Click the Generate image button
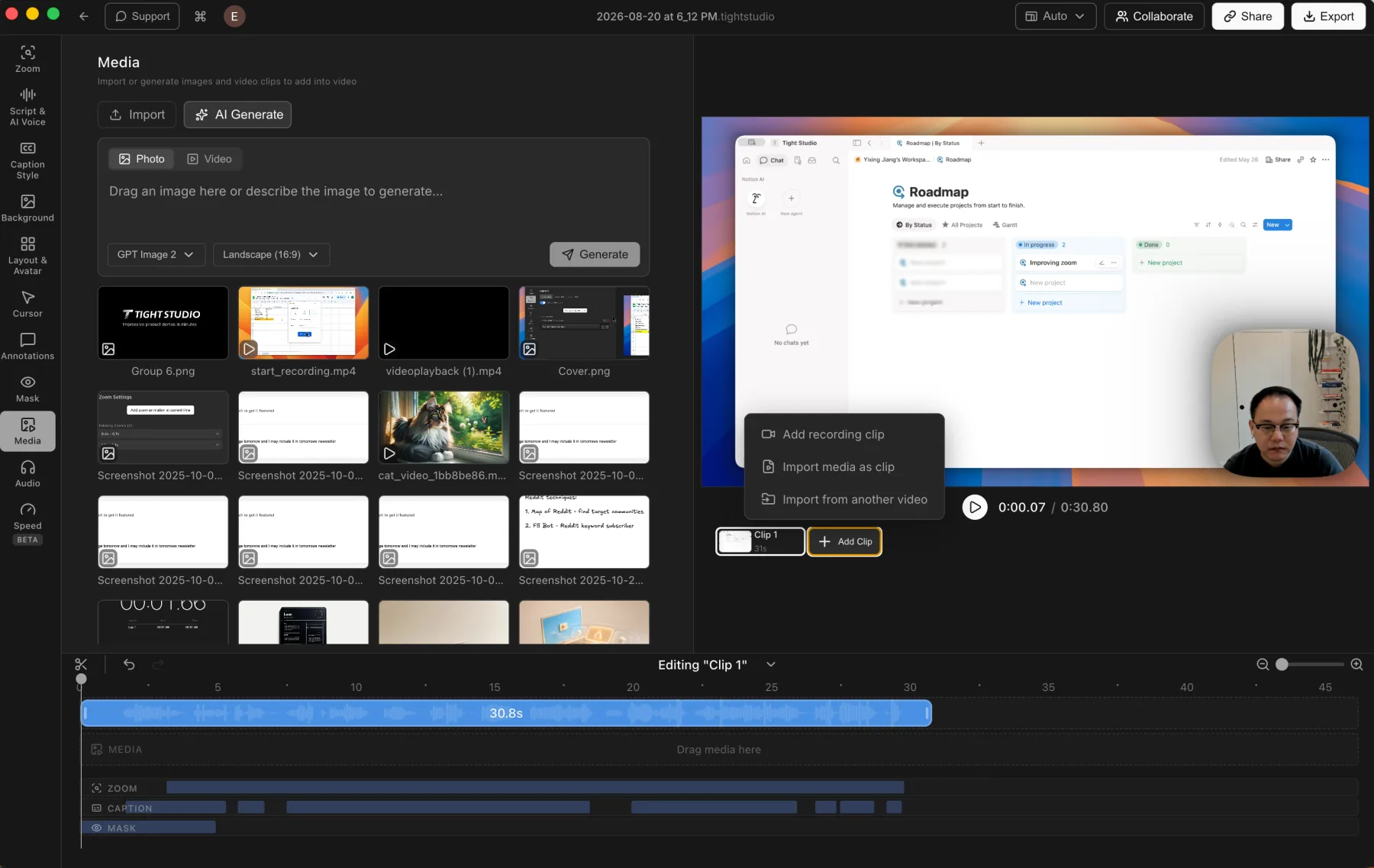 click(x=595, y=254)
